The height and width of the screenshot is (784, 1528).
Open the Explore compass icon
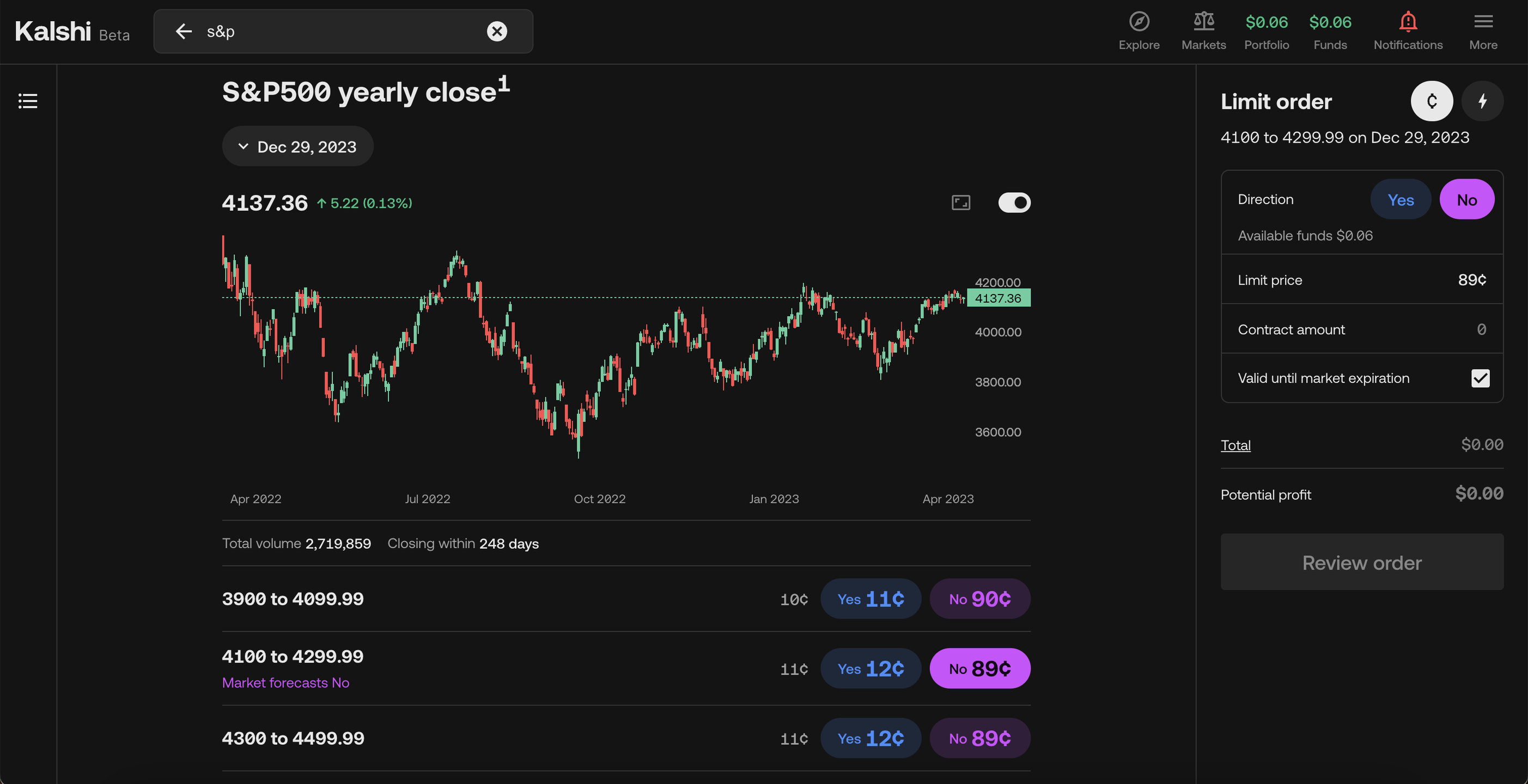[1139, 22]
